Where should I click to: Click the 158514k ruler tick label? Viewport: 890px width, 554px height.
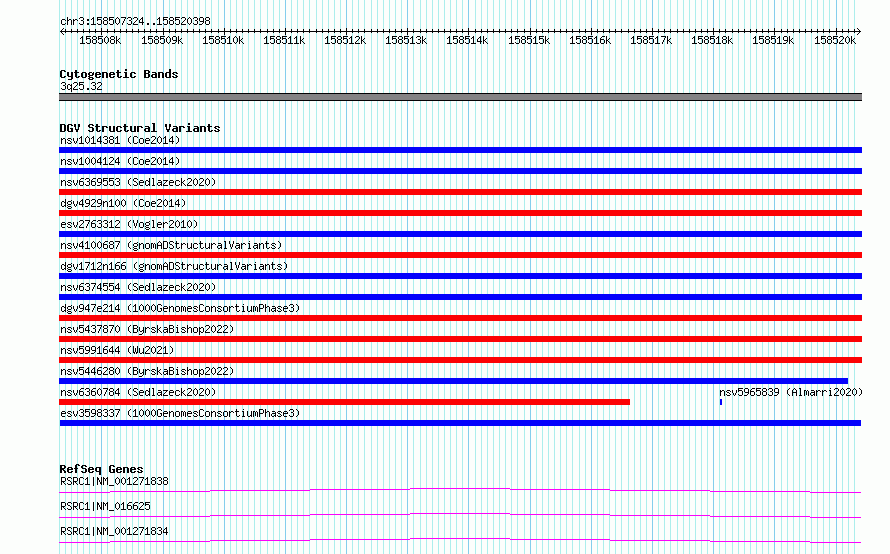pyautogui.click(x=467, y=40)
